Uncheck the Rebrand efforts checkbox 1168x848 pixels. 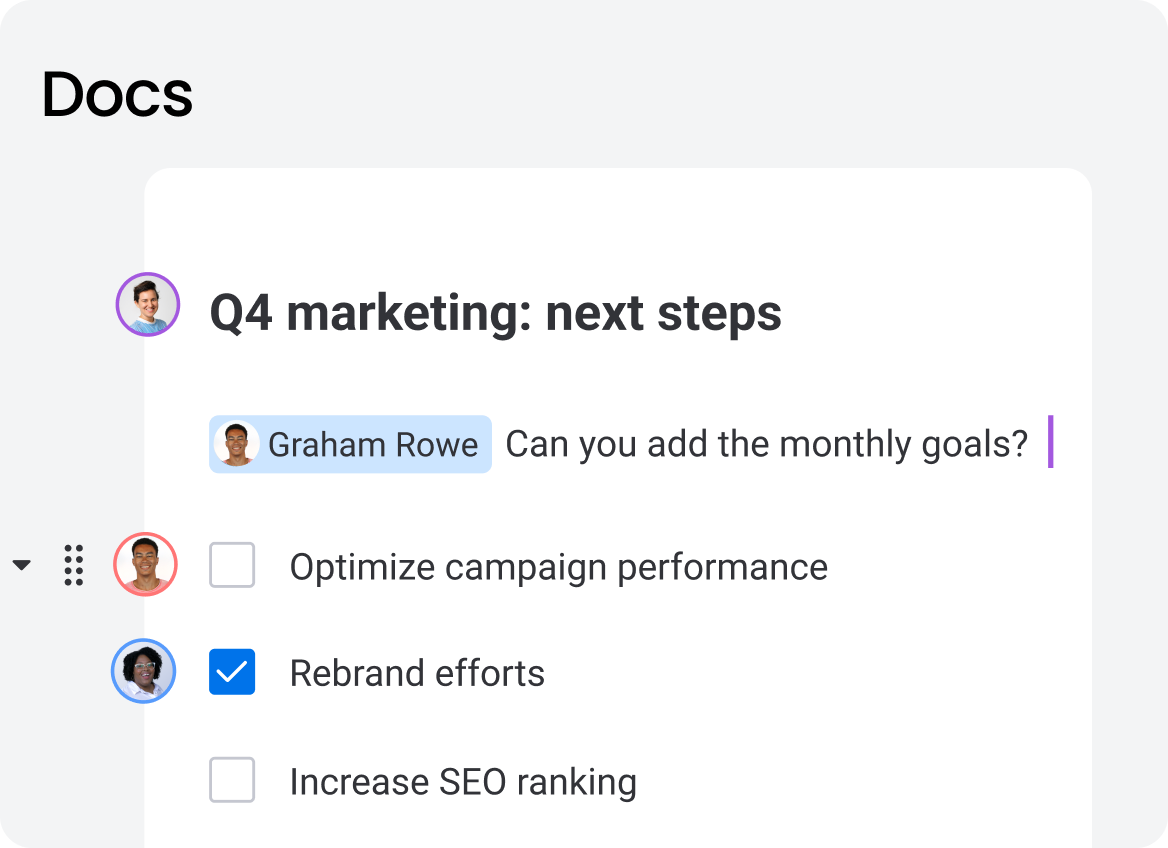tap(232, 671)
